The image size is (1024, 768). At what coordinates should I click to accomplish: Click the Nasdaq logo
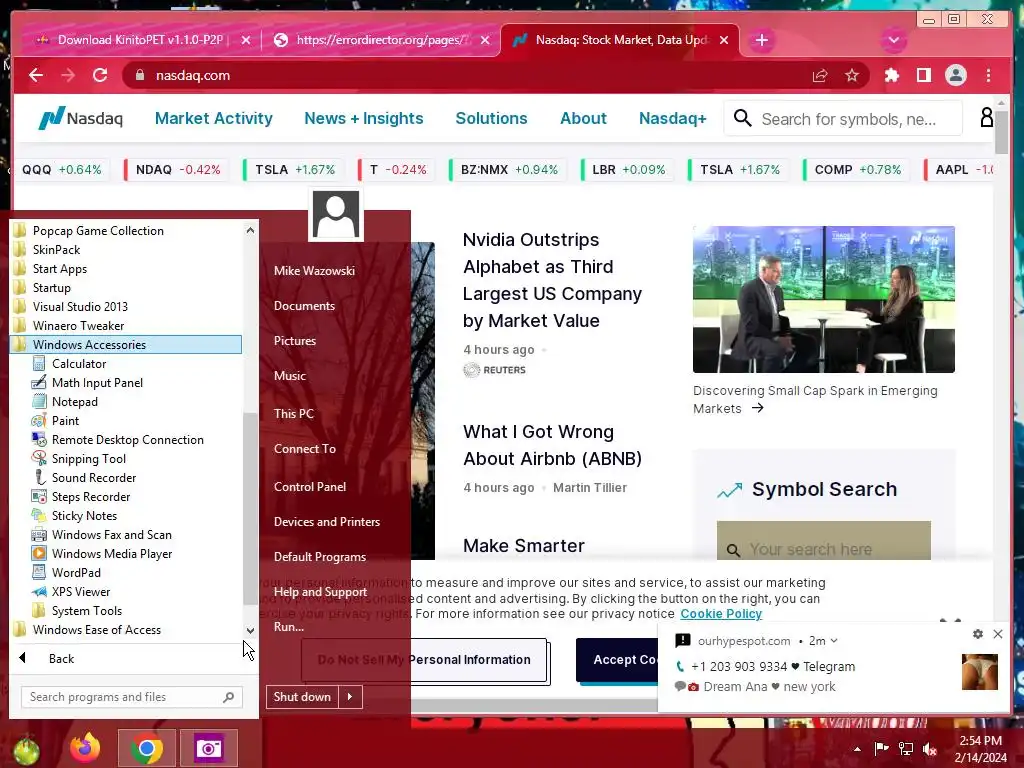point(81,118)
